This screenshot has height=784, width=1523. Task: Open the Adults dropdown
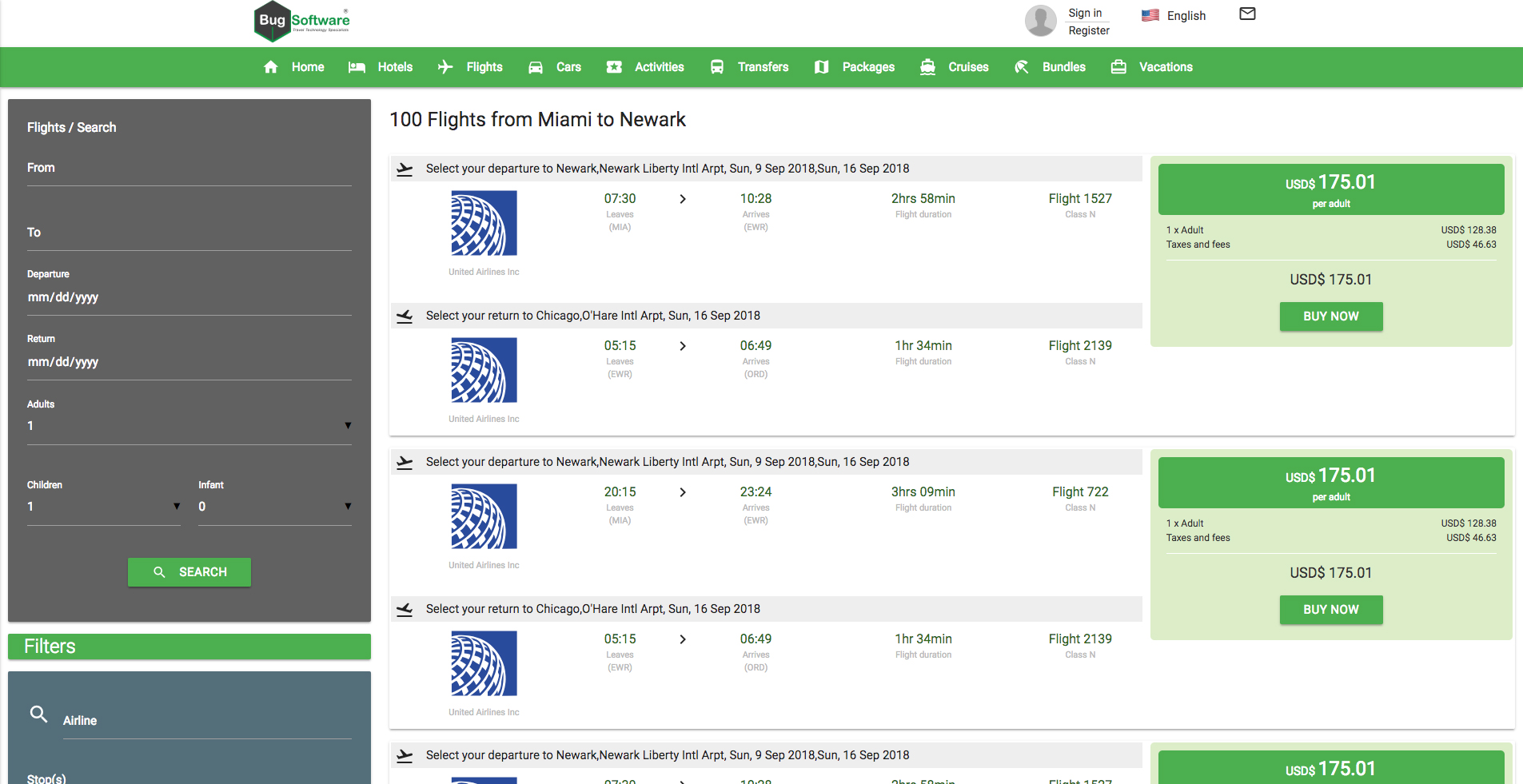coord(189,426)
